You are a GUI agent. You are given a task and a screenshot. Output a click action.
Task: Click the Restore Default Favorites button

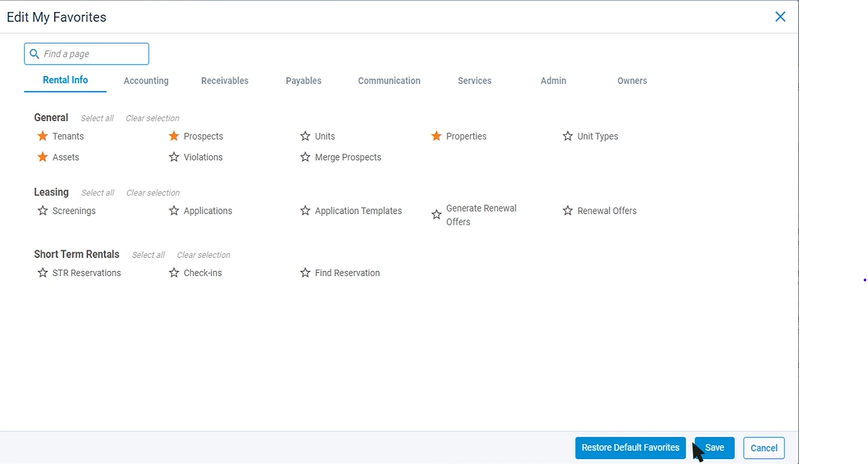click(x=631, y=448)
